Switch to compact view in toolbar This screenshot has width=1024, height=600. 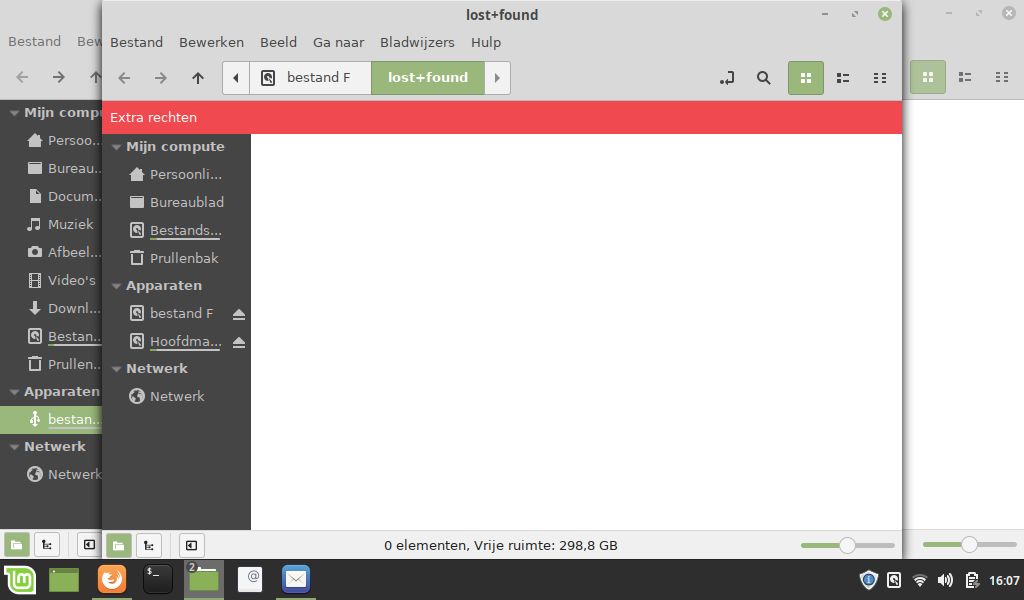tap(880, 78)
